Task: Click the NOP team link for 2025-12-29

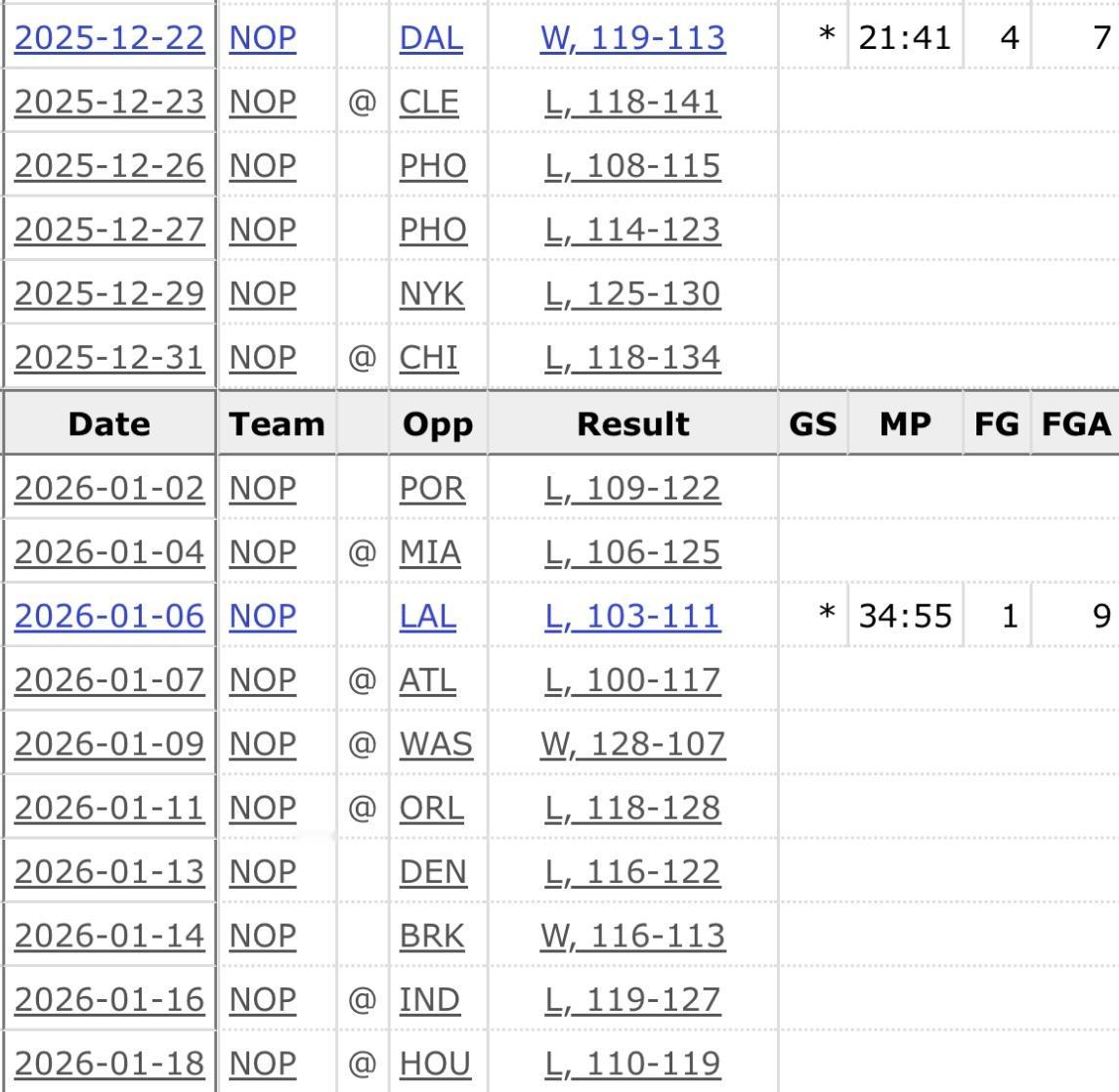Action: tap(262, 293)
